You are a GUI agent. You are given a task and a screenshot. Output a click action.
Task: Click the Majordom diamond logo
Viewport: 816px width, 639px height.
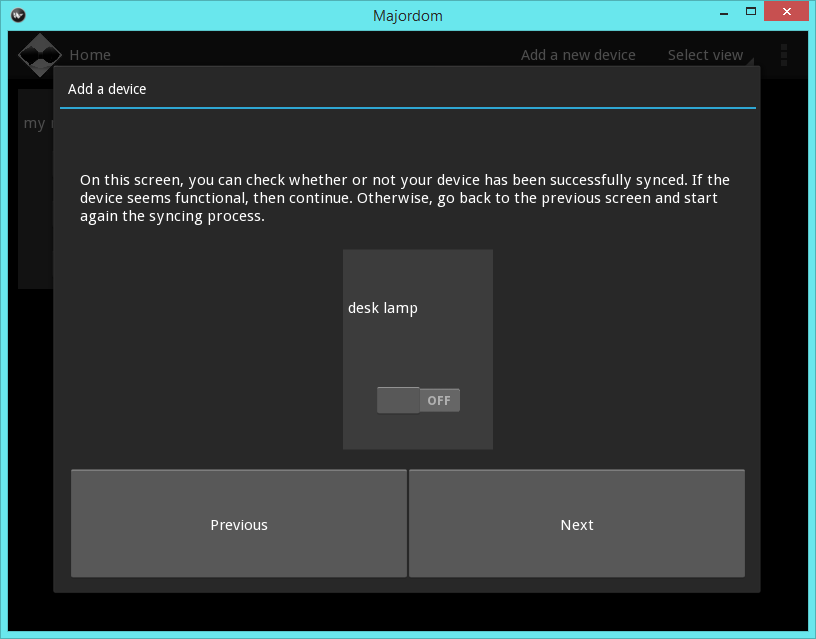(x=40, y=54)
